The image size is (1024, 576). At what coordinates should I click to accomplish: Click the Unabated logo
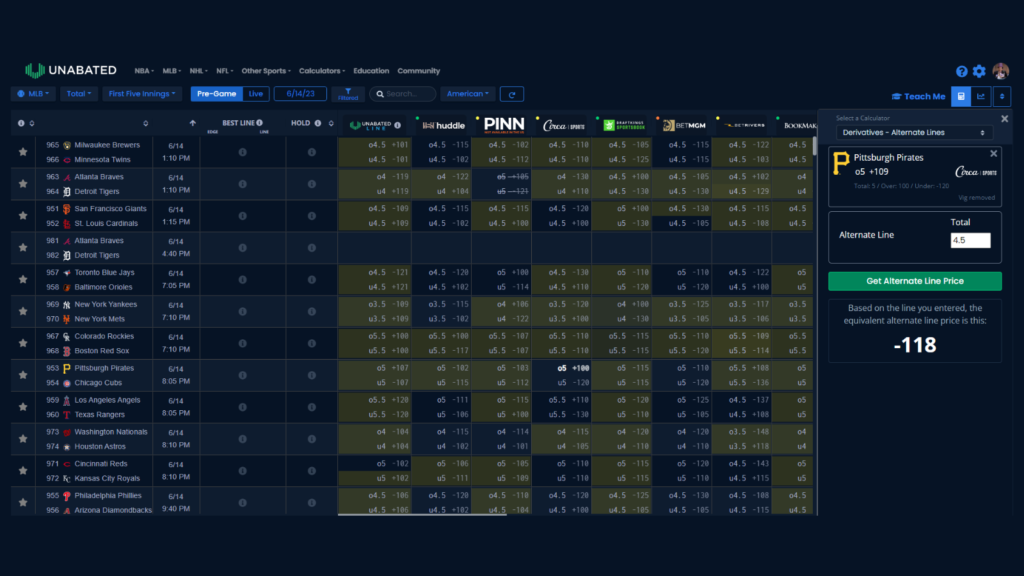pyautogui.click(x=71, y=71)
